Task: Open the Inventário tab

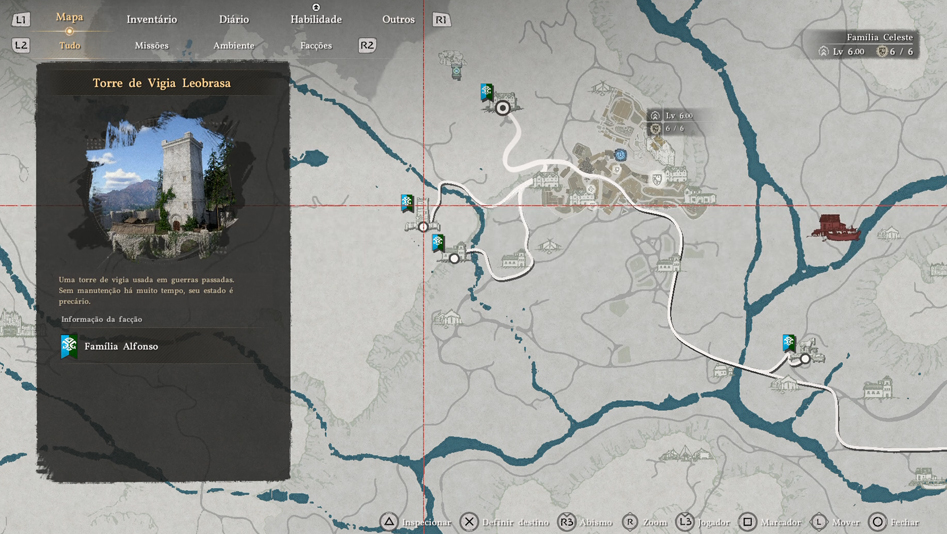Action: pyautogui.click(x=152, y=19)
